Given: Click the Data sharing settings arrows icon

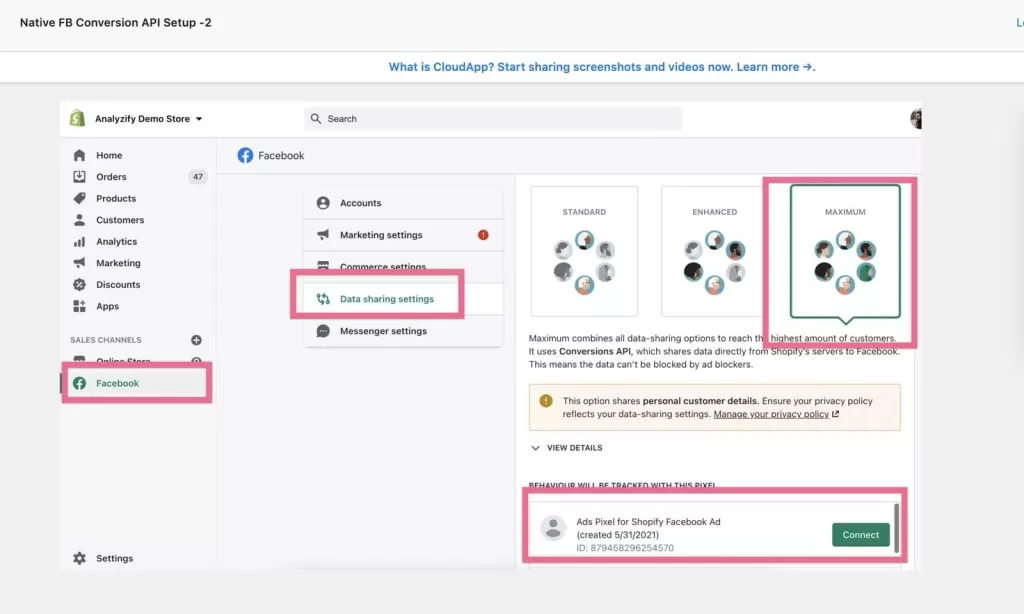Looking at the screenshot, I should tap(323, 299).
